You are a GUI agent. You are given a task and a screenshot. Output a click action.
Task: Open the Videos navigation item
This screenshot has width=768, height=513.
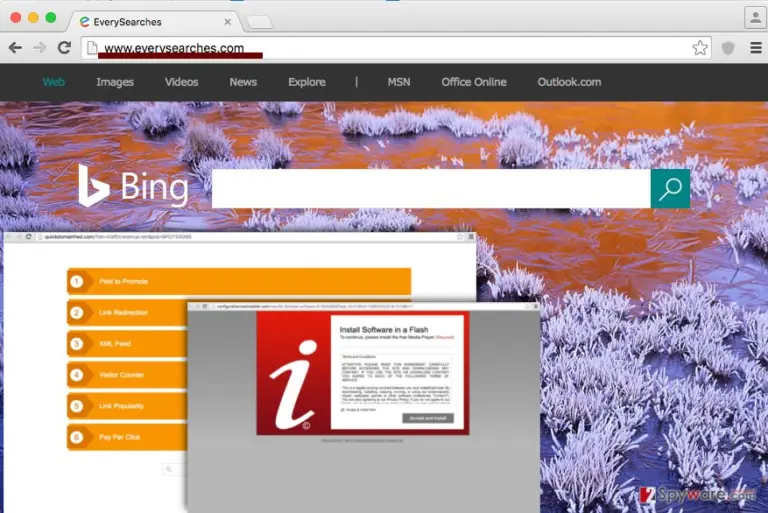181,82
